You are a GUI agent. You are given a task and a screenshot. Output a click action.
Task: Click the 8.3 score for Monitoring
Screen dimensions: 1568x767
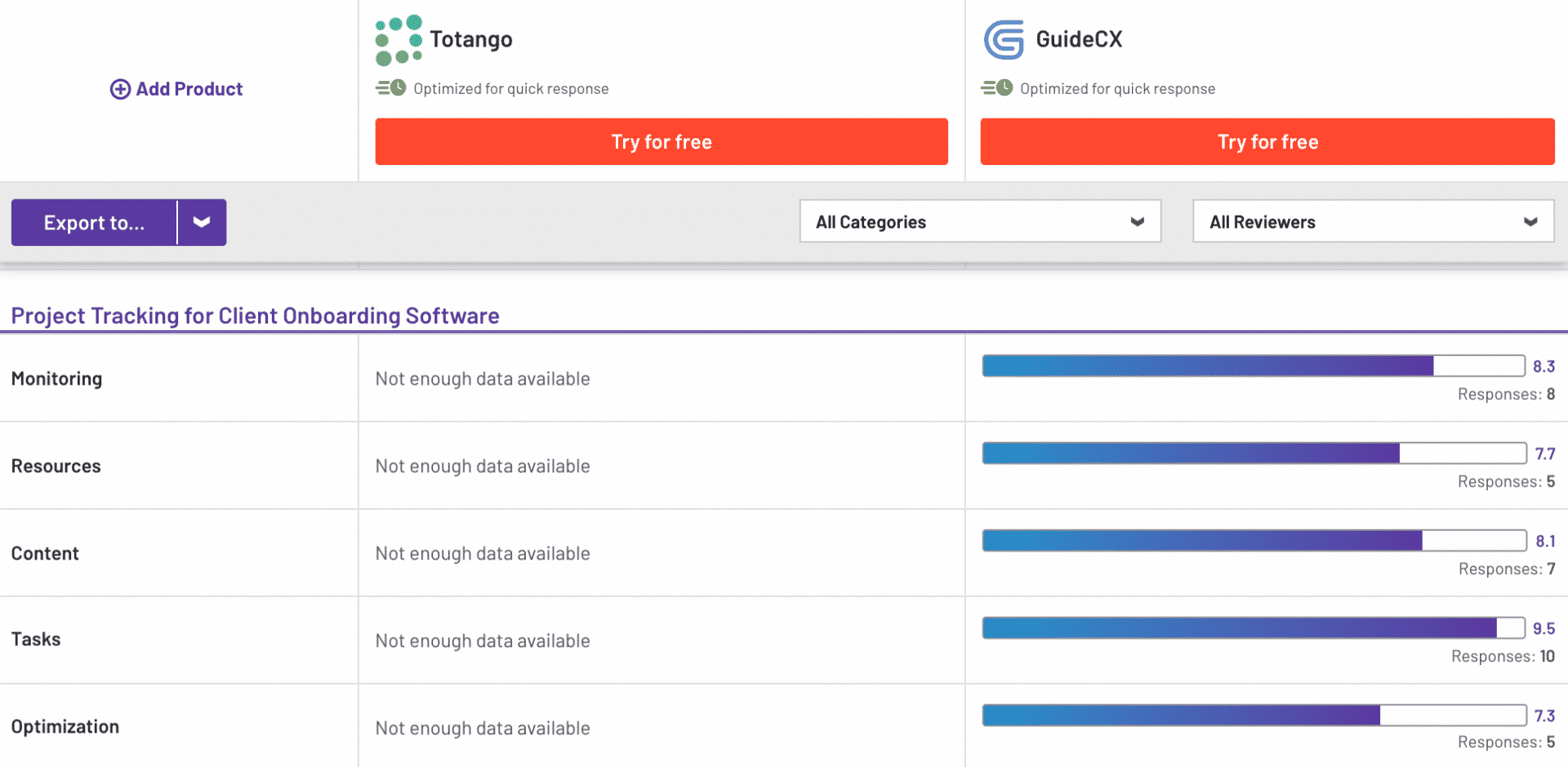click(x=1543, y=366)
